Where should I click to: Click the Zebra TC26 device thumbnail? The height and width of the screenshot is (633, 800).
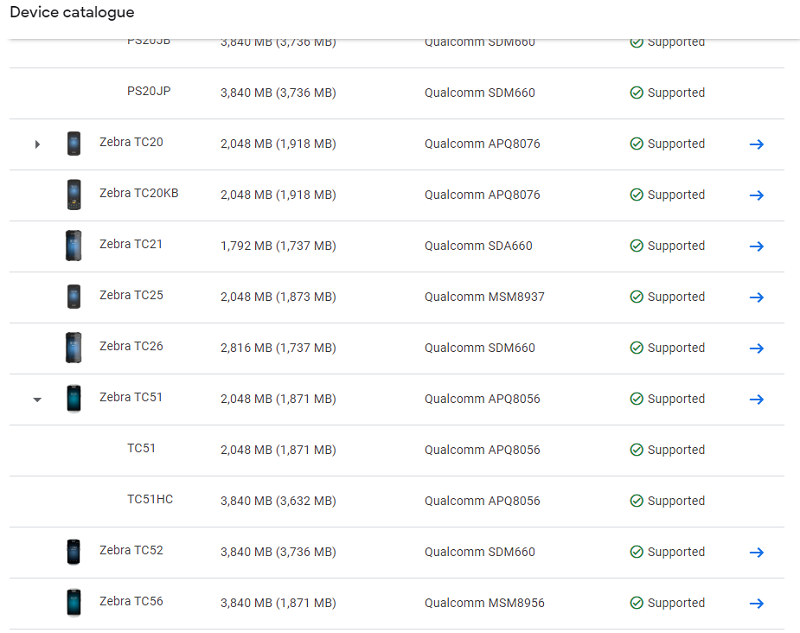tap(73, 347)
